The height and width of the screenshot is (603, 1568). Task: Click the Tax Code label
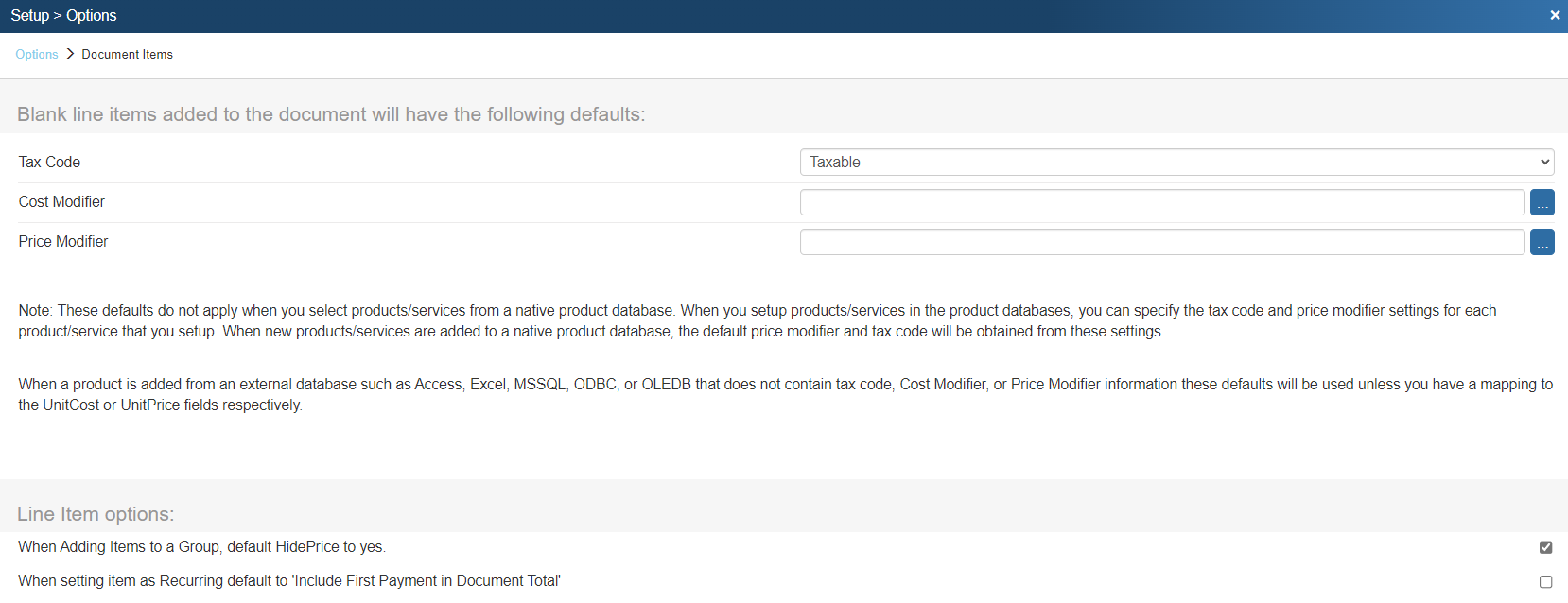pyautogui.click(x=49, y=163)
